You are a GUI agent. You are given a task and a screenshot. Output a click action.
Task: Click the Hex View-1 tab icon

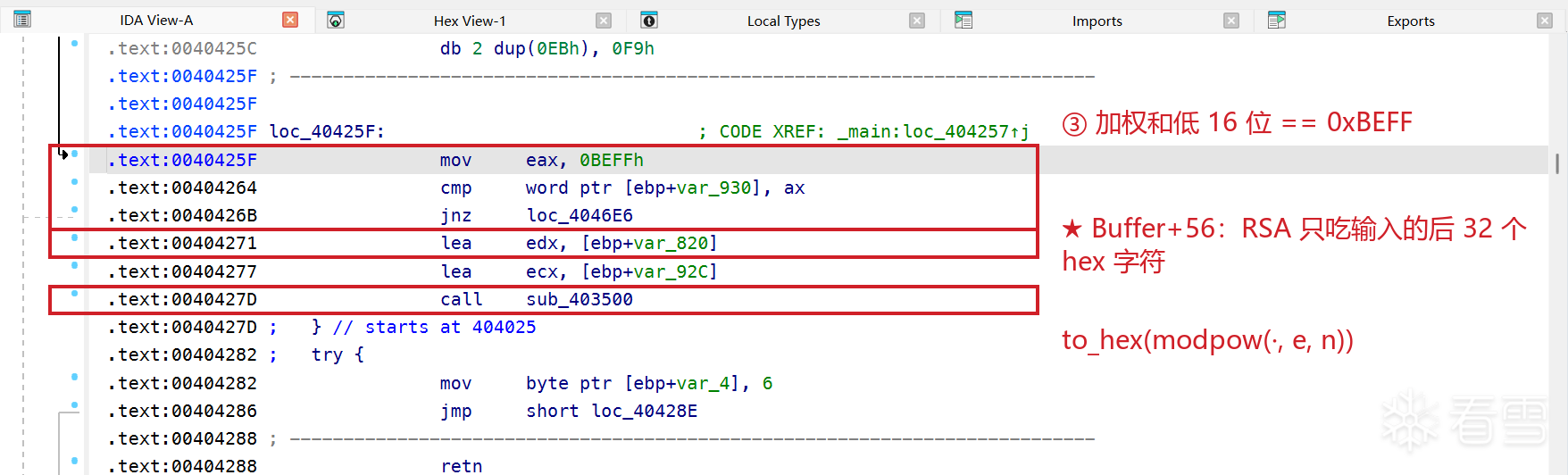pos(336,21)
